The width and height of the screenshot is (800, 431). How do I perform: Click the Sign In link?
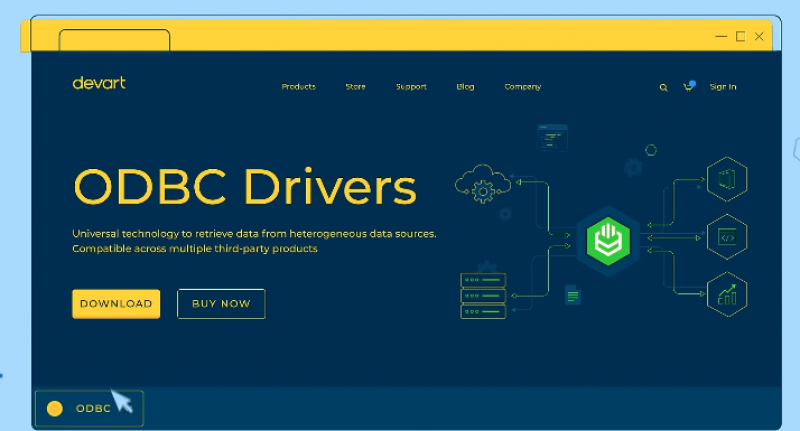(723, 87)
